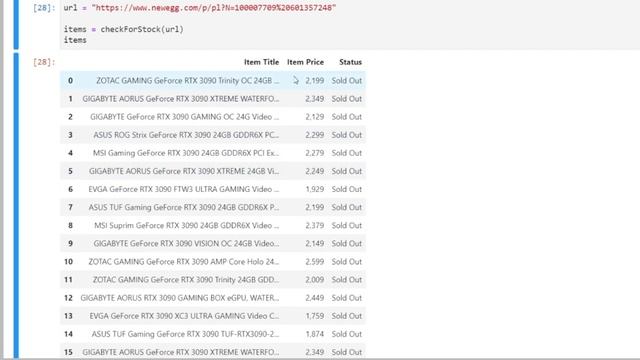Click the Item Price column header
Screen dimensions: 640x360
click(305, 62)
